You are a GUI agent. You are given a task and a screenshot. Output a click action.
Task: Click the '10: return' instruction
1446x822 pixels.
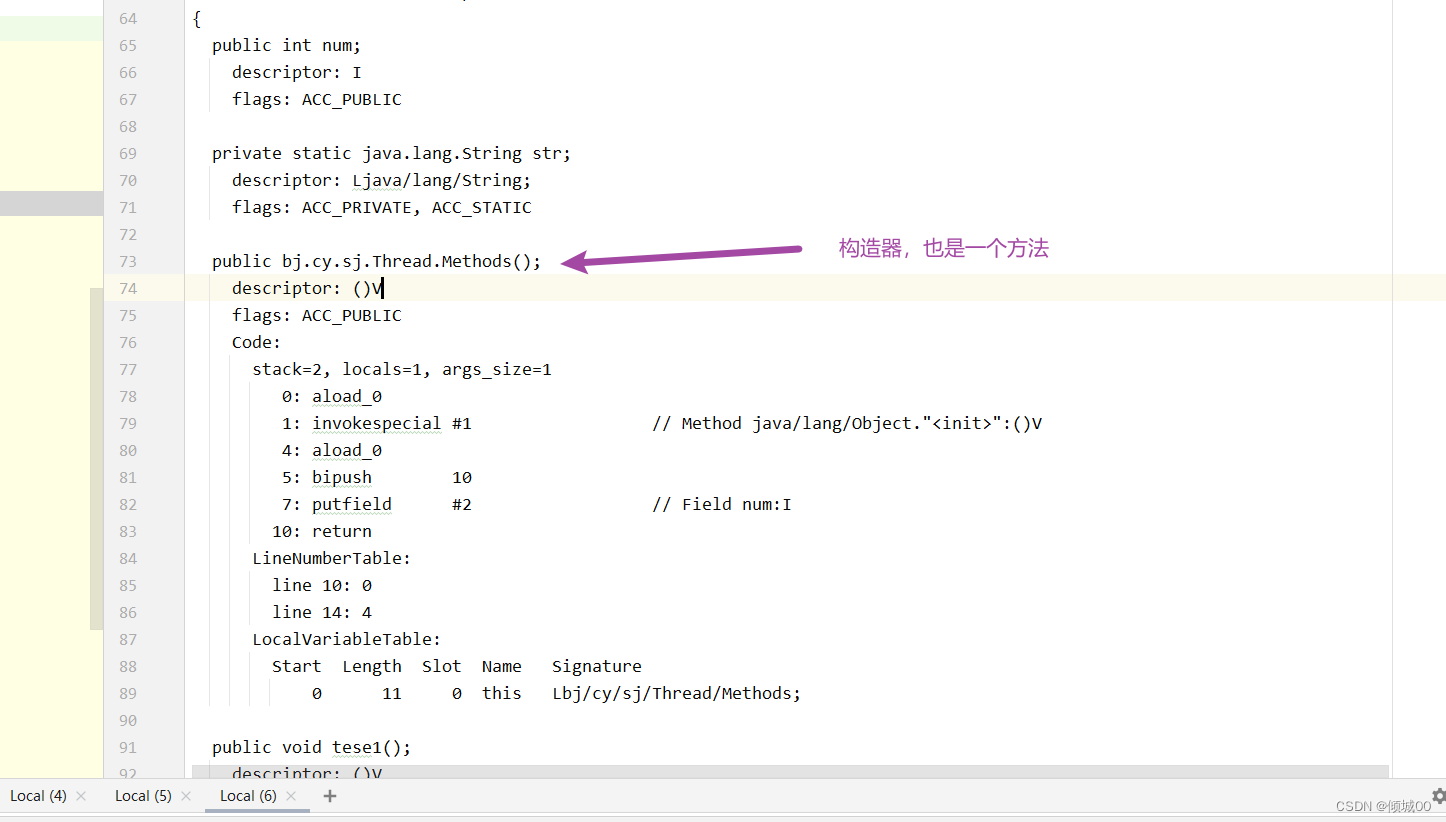coord(322,531)
